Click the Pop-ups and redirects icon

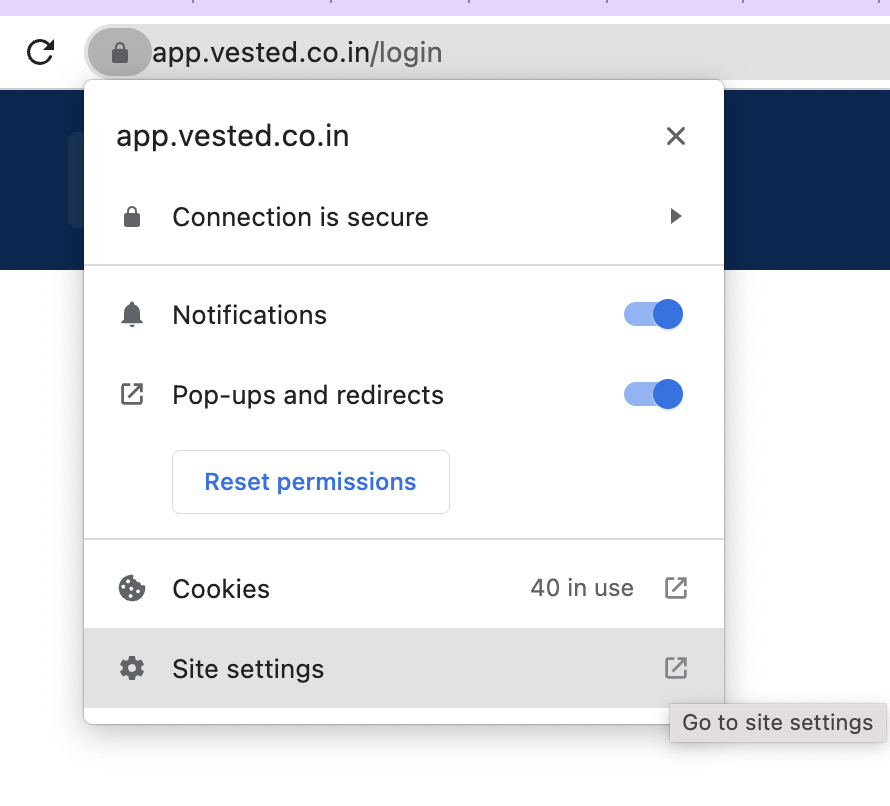pos(131,394)
